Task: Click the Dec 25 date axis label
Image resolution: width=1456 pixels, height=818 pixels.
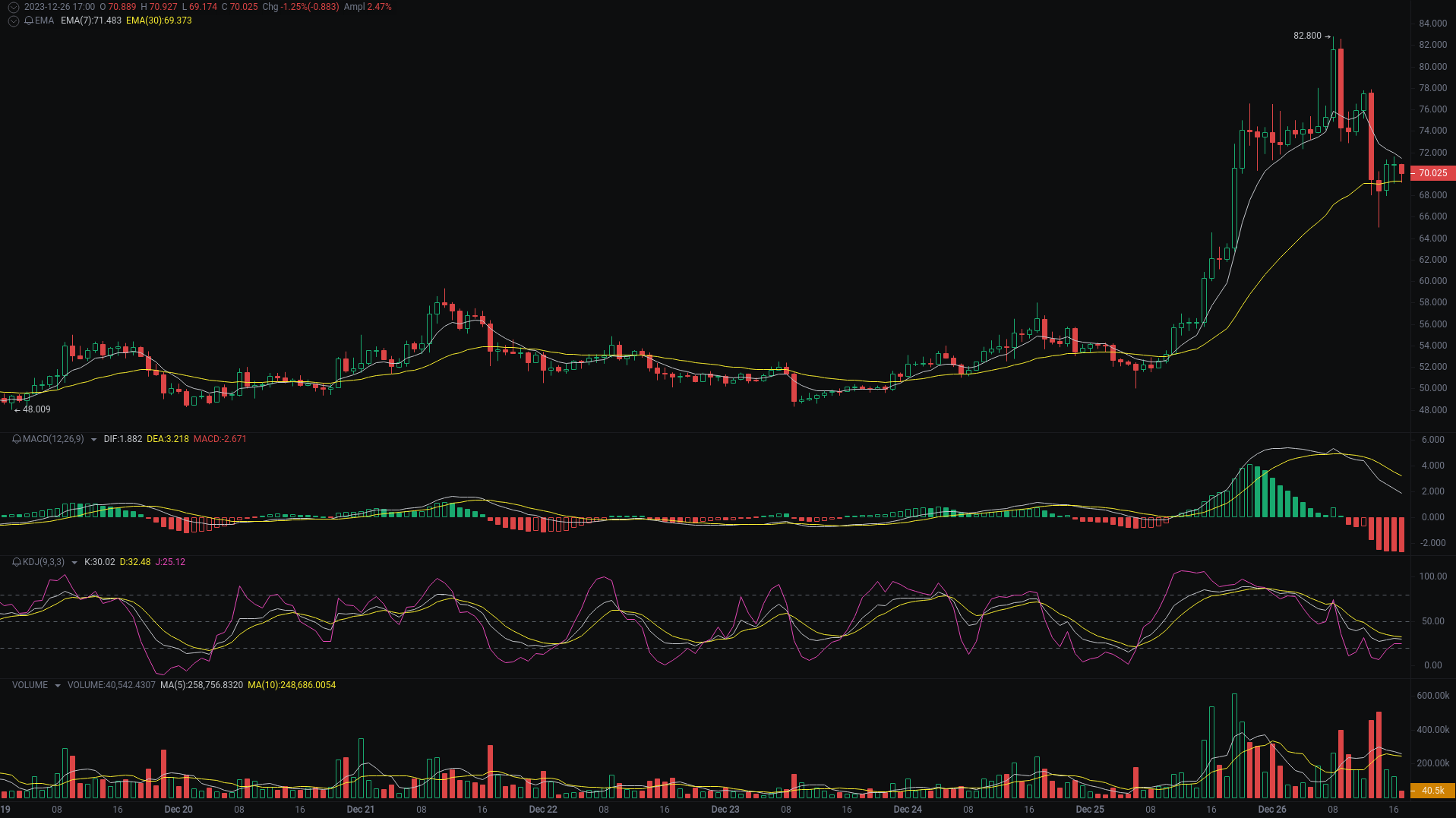Action: click(x=1090, y=810)
